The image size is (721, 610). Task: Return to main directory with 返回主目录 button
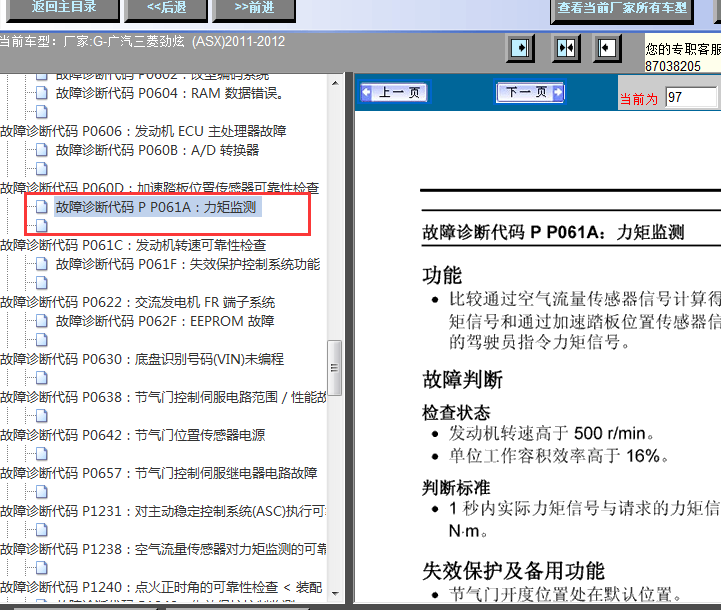click(x=63, y=9)
